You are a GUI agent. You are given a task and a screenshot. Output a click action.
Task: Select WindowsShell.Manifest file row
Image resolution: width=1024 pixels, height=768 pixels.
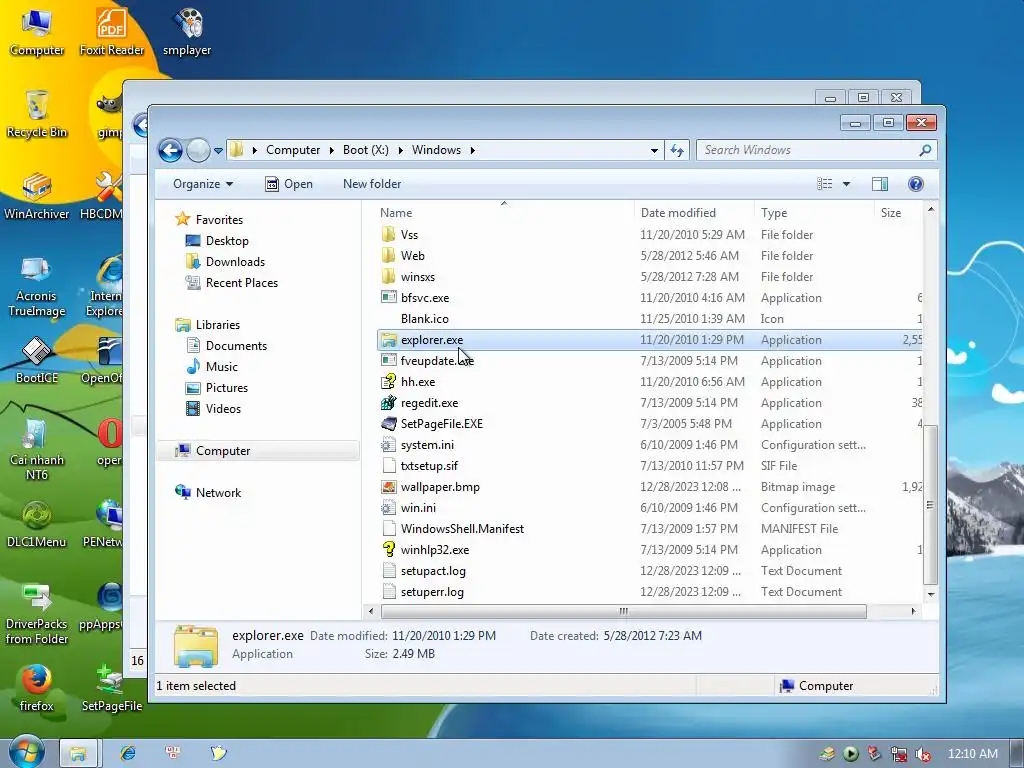click(650, 529)
